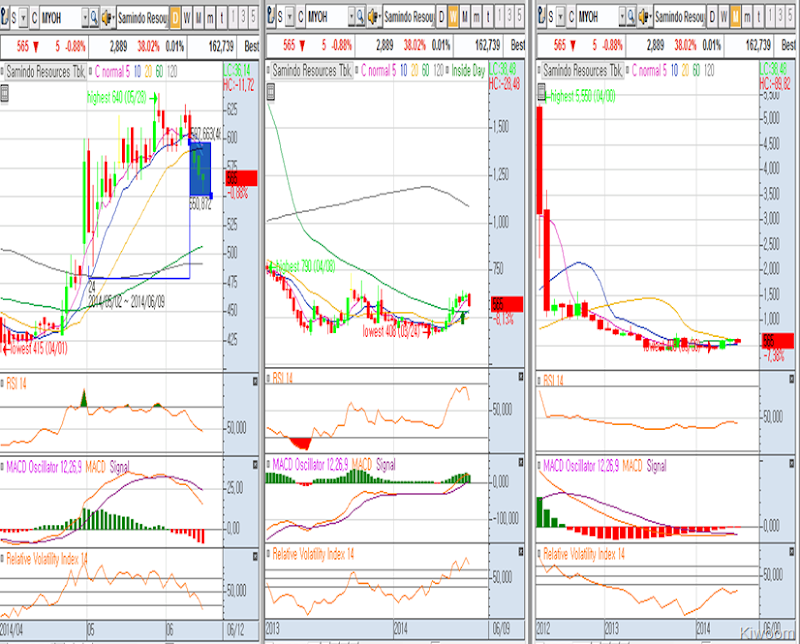
Task: Open the S type dropdown in right chart
Action: pyautogui.click(x=561, y=17)
